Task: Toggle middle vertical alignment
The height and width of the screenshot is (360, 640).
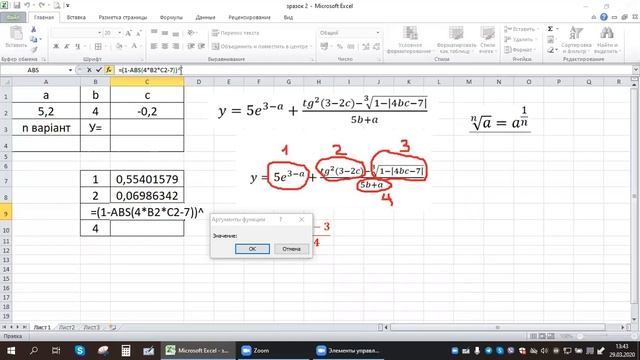Action: click(x=164, y=32)
